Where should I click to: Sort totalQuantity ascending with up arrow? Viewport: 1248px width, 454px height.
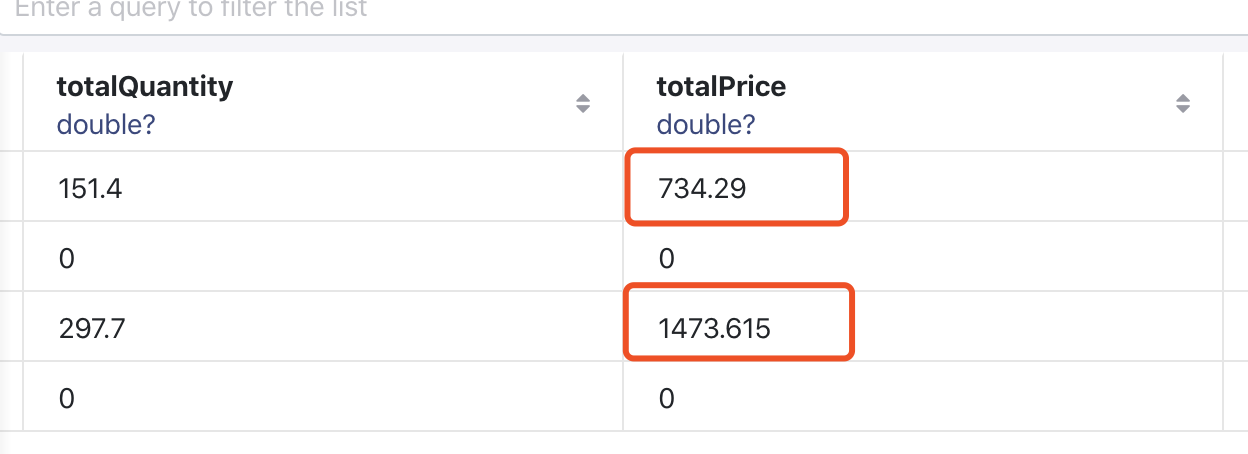[x=583, y=98]
